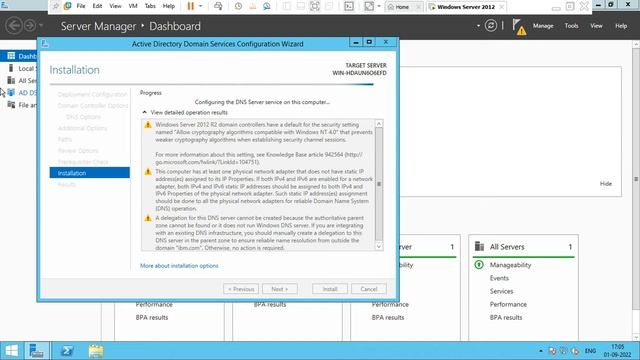Click the Server Manager back arrow
The image size is (640, 360).
pos(14,26)
